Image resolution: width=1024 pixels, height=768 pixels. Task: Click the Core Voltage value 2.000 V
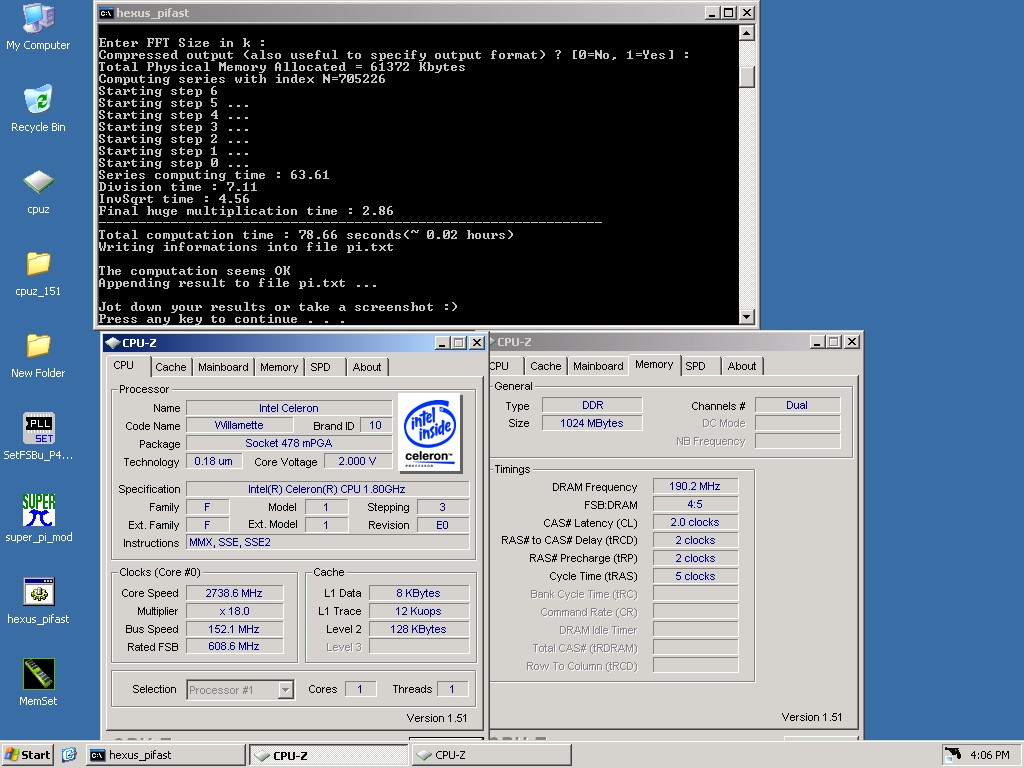357,461
